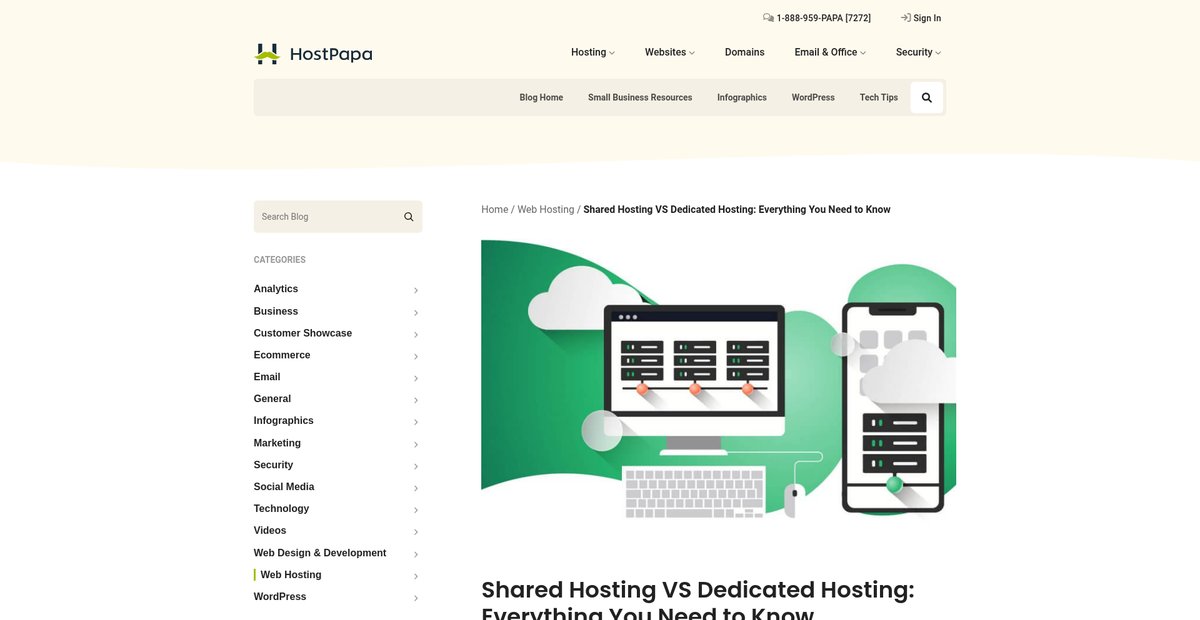Open the Customer Showcase category
The width and height of the screenshot is (1200, 620).
(x=303, y=333)
